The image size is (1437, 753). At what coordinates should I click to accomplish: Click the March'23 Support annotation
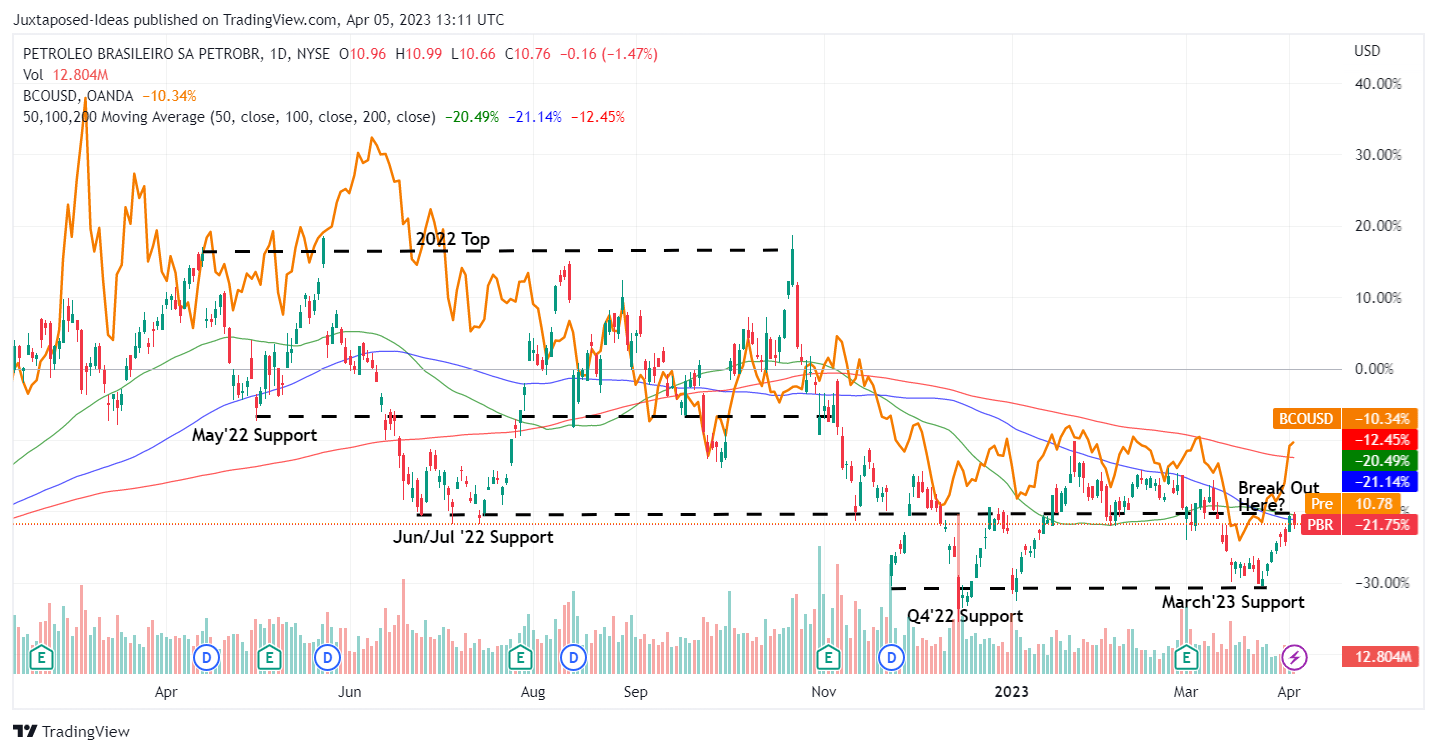1233,602
